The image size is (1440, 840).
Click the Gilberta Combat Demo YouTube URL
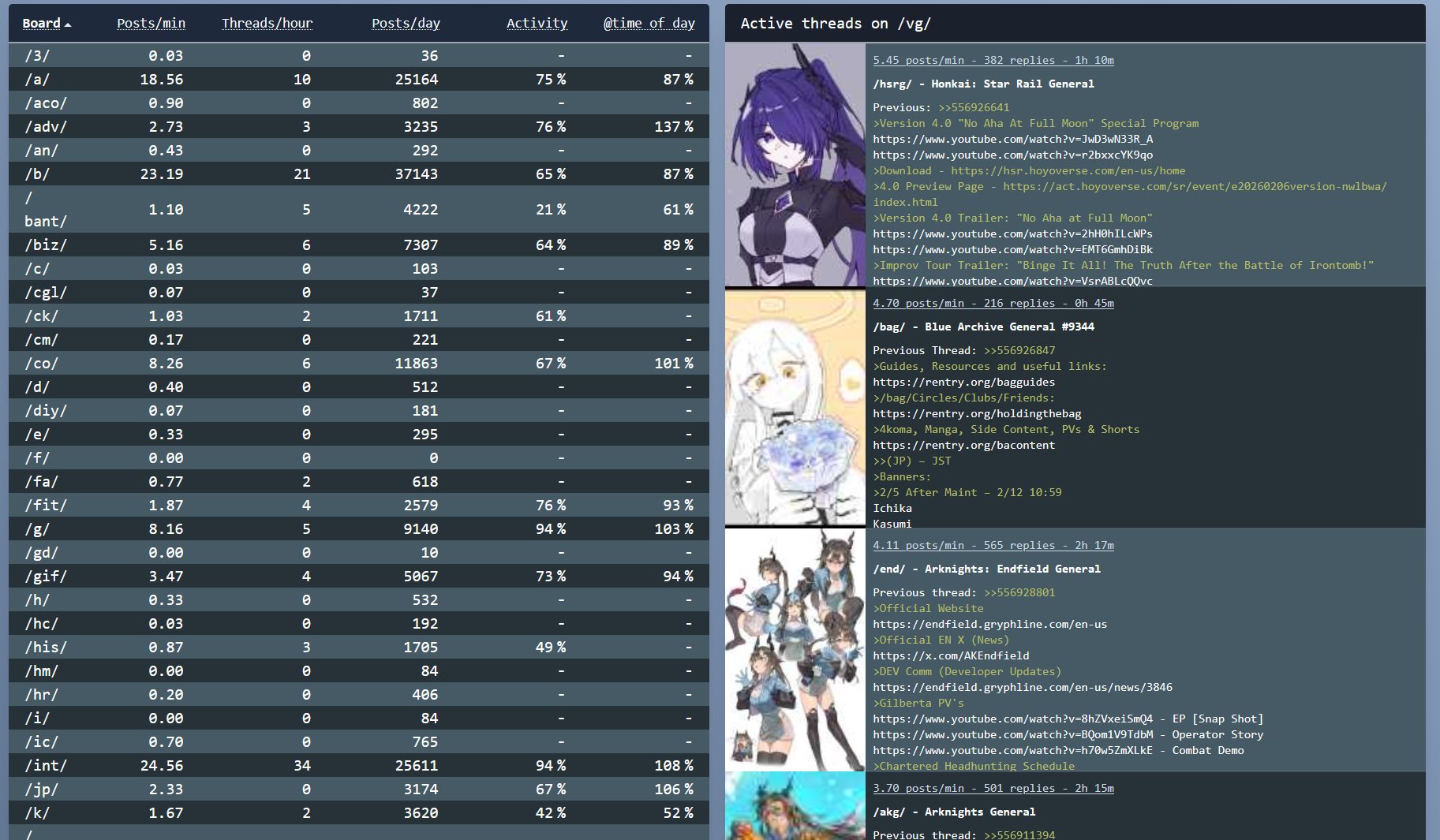(1012, 750)
